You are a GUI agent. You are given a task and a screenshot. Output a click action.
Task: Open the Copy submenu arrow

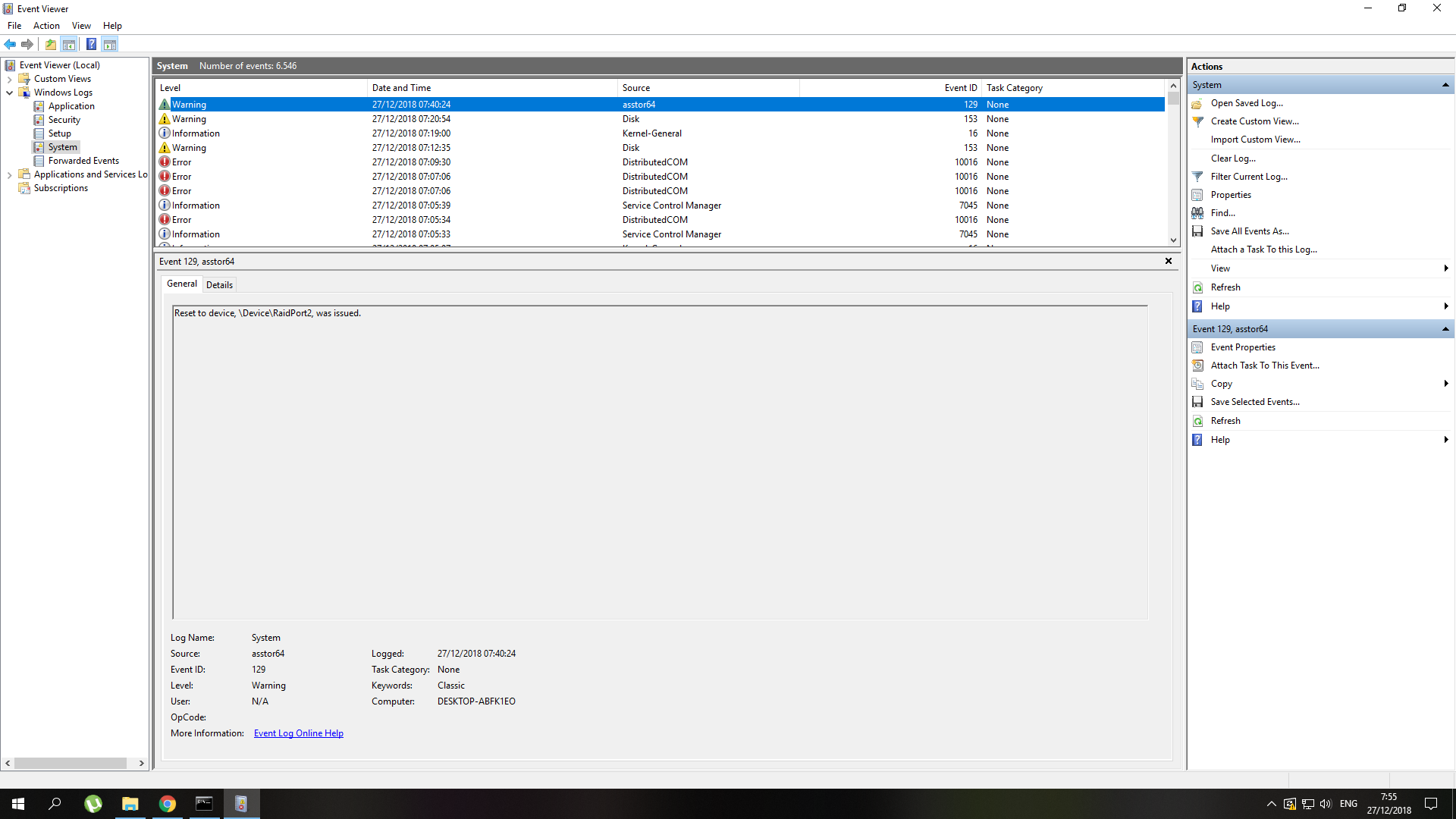coord(1445,384)
